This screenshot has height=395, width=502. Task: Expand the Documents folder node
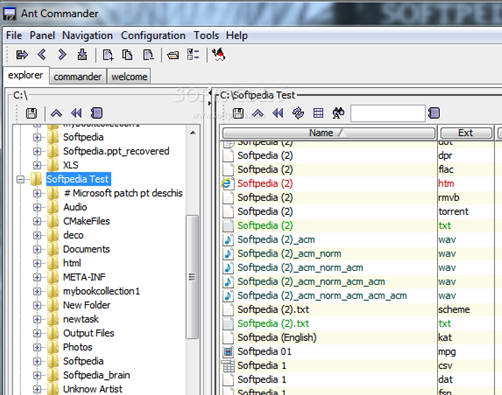pos(37,249)
